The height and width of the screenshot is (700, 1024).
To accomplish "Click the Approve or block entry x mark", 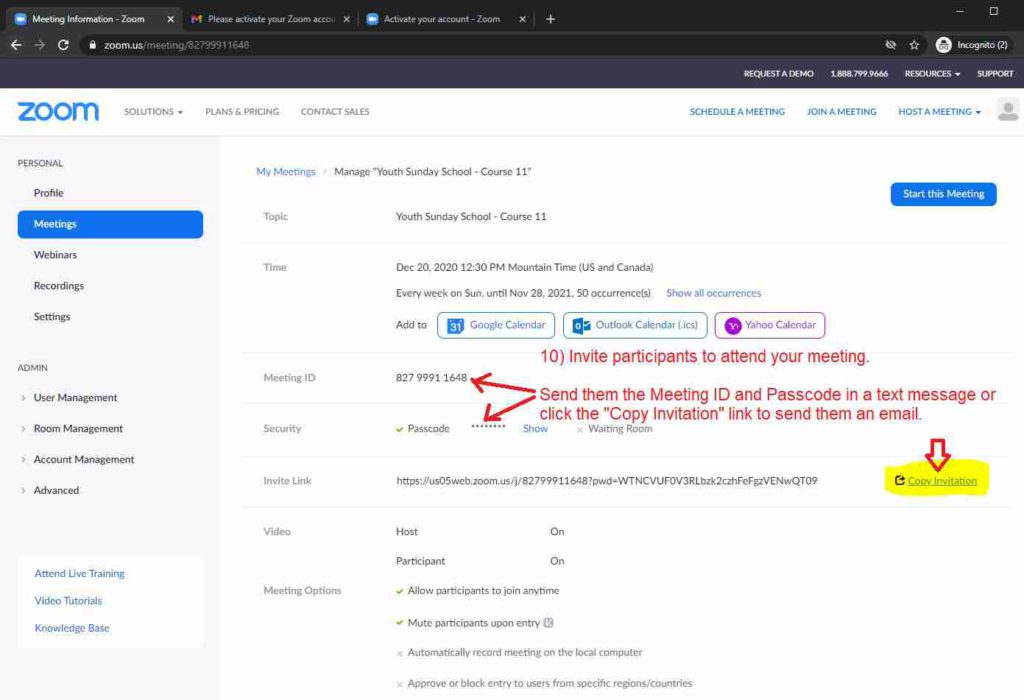I will coord(399,684).
